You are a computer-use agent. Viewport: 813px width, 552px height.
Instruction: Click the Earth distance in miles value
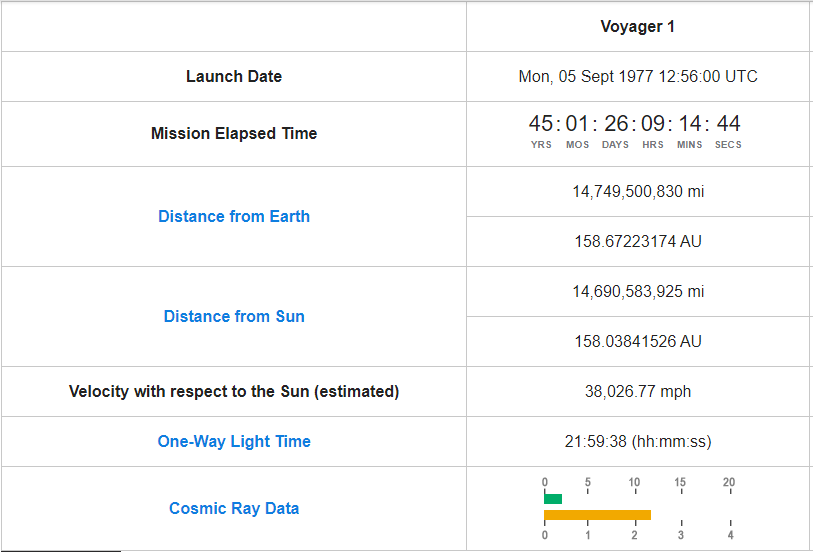pos(637,191)
